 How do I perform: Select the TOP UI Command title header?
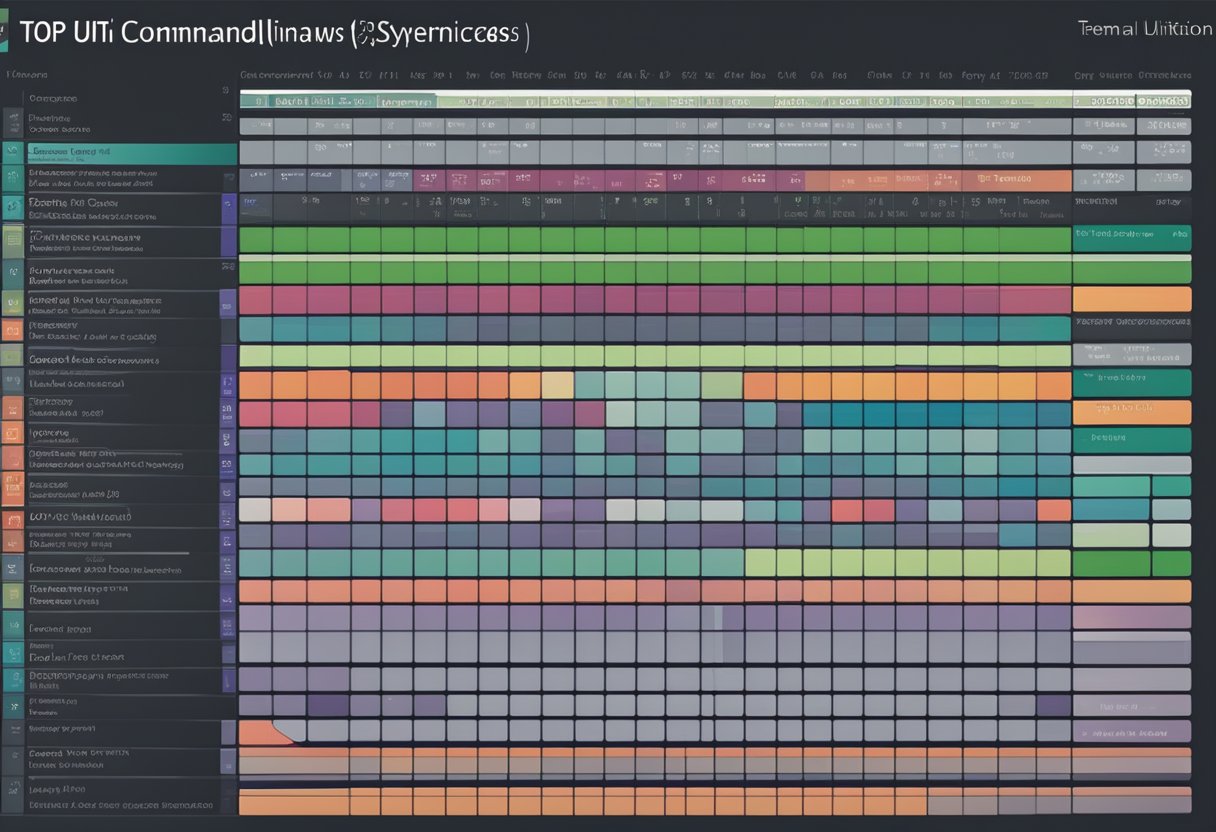point(270,30)
